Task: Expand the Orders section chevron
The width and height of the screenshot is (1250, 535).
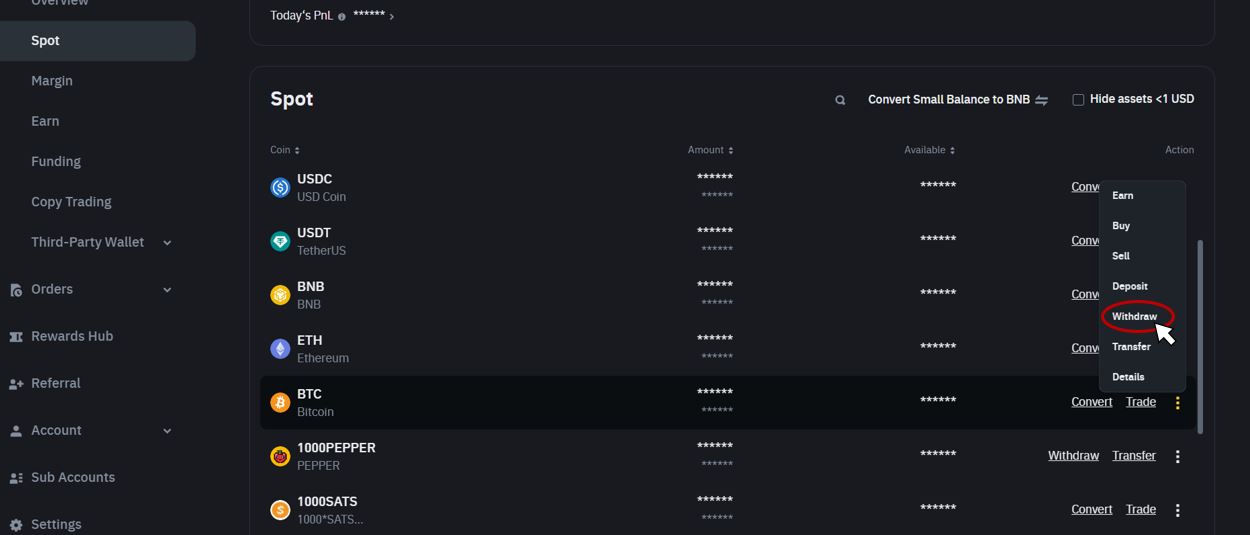Action: 167,290
